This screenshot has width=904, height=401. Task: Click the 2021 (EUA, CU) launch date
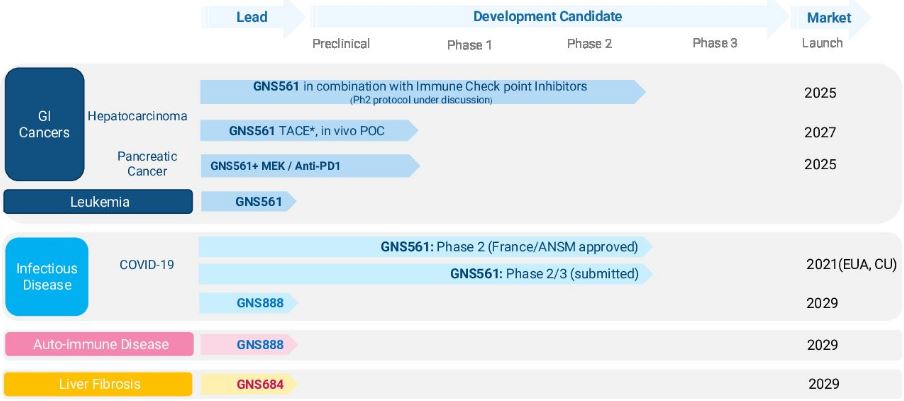tap(851, 264)
